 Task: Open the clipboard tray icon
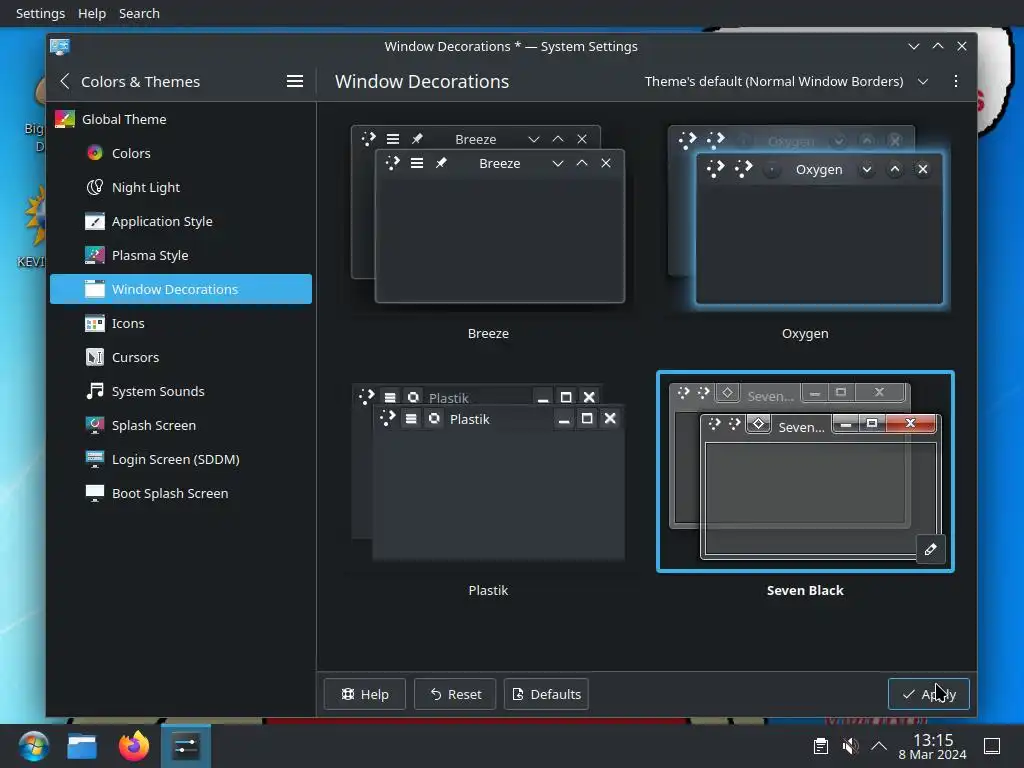[x=821, y=746]
